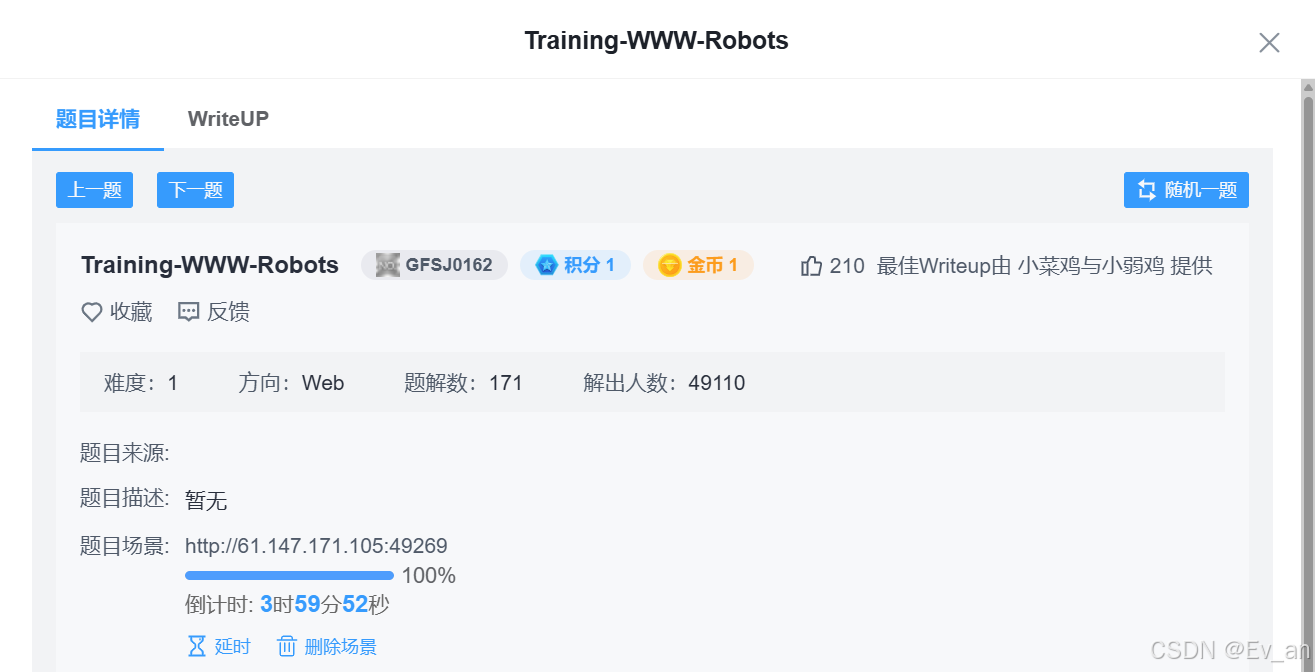The image size is (1315, 672).
Task: Click the 100% blue progress bar
Action: 289,575
